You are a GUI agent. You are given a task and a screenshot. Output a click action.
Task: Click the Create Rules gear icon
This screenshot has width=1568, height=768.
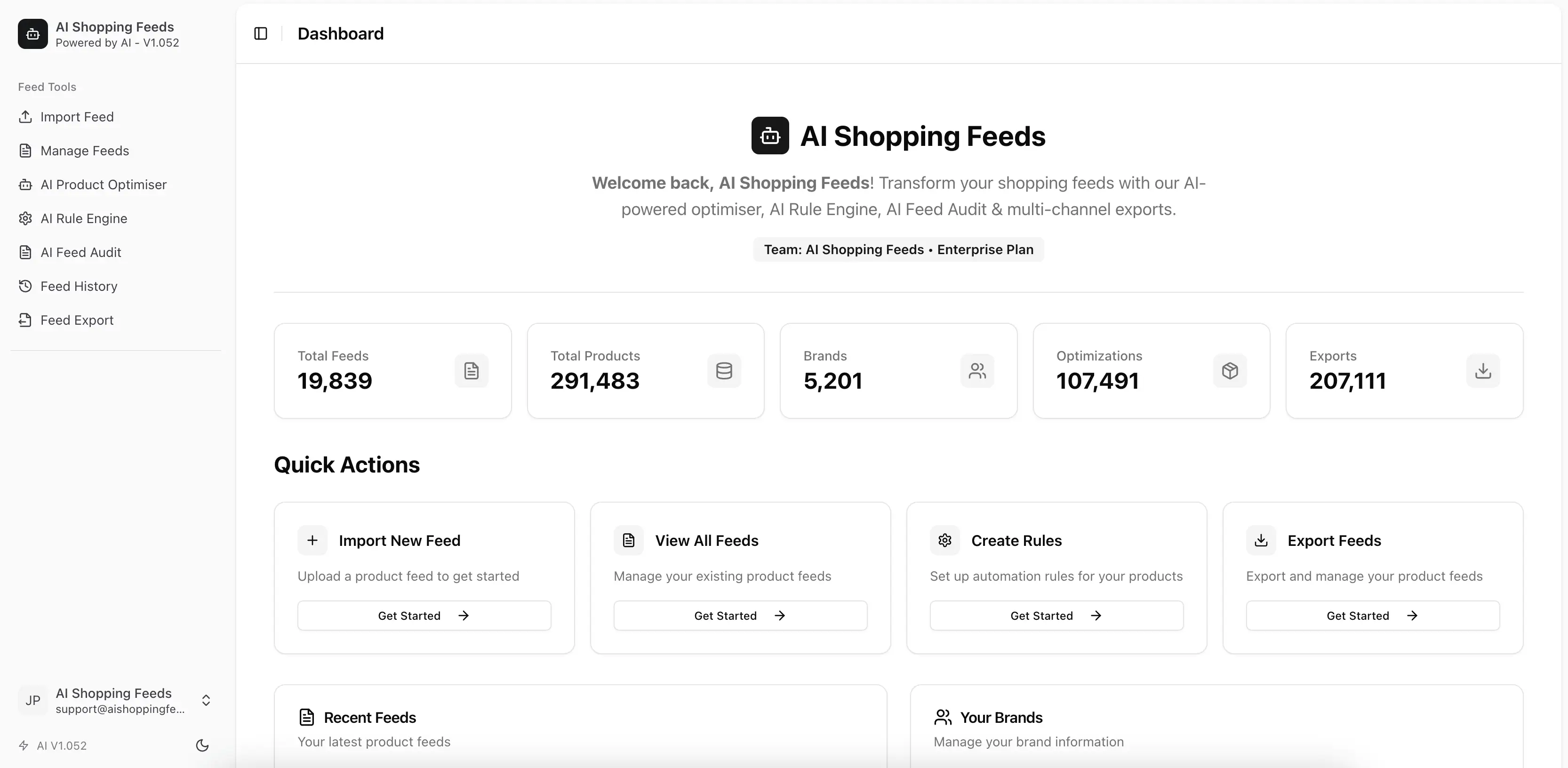coord(944,540)
